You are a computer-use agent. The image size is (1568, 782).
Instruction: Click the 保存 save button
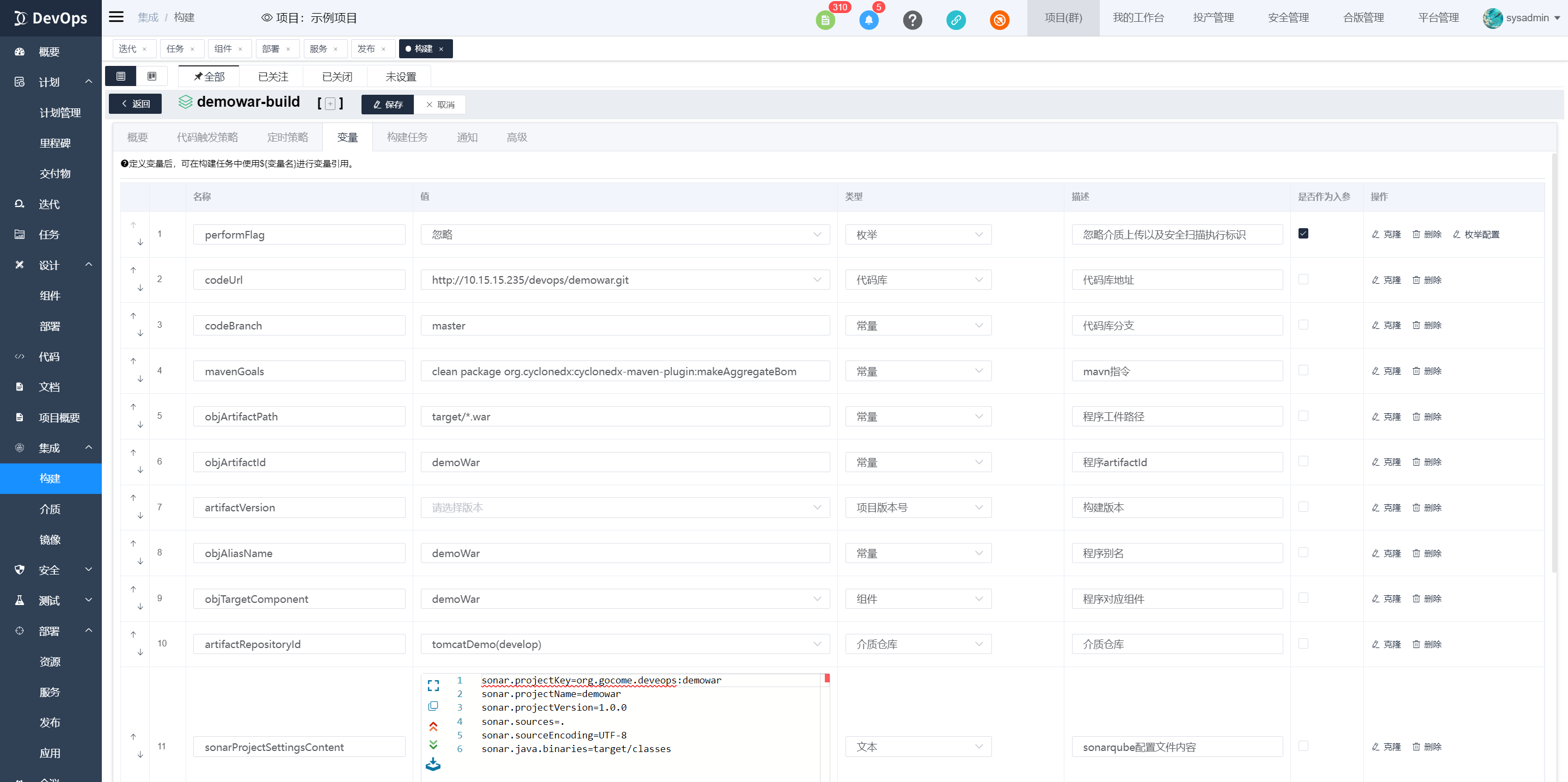click(x=388, y=104)
